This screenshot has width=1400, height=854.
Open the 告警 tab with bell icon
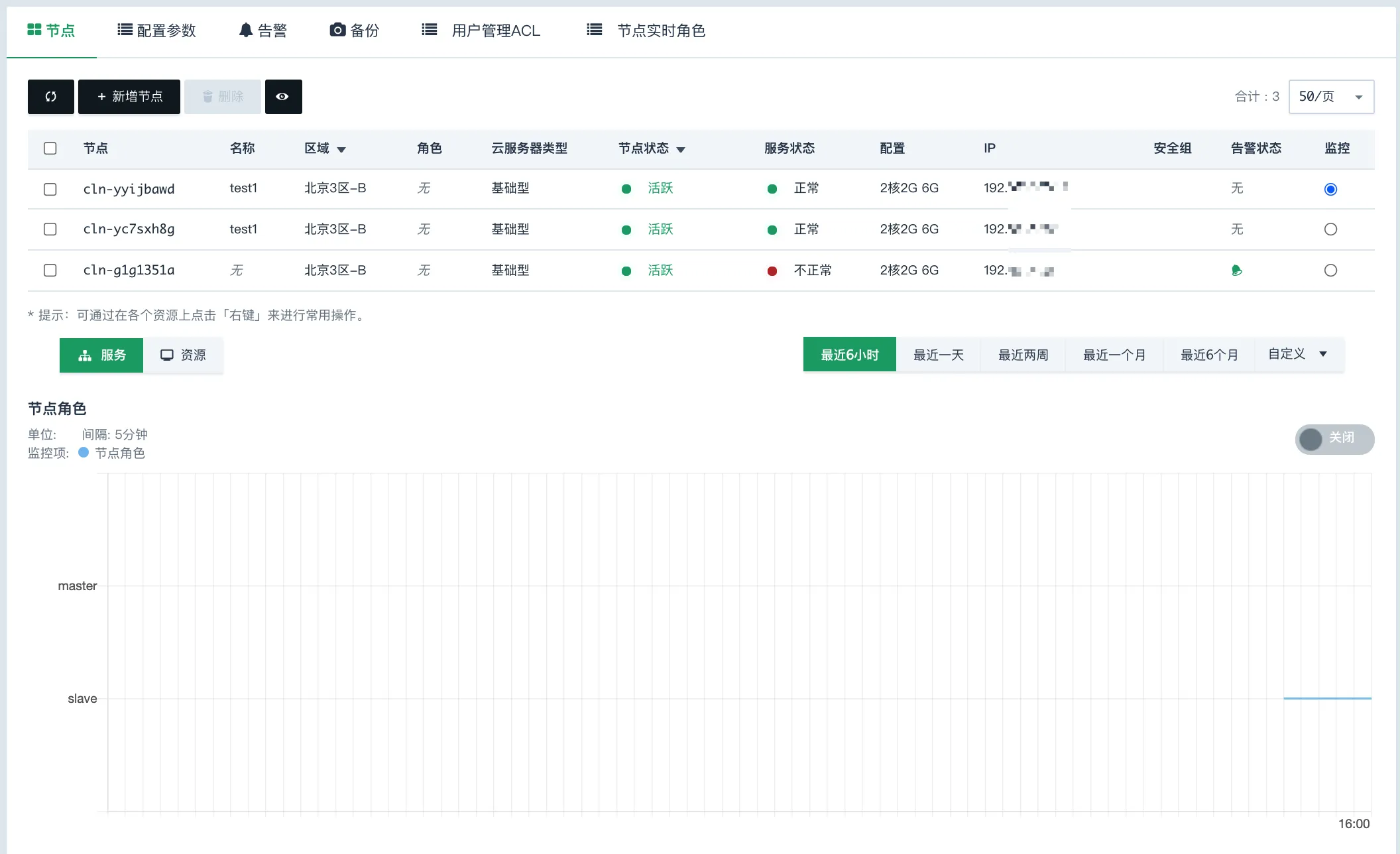pyautogui.click(x=263, y=30)
